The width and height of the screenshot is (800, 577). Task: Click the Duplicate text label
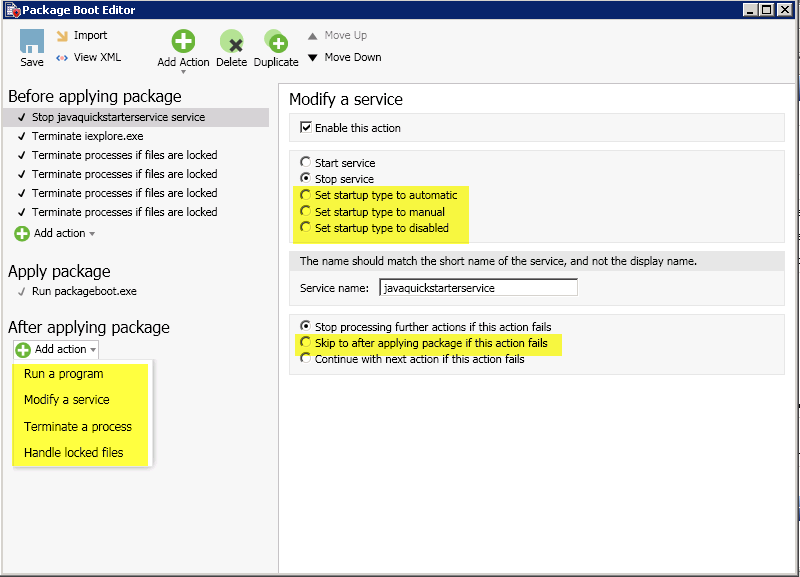[276, 62]
